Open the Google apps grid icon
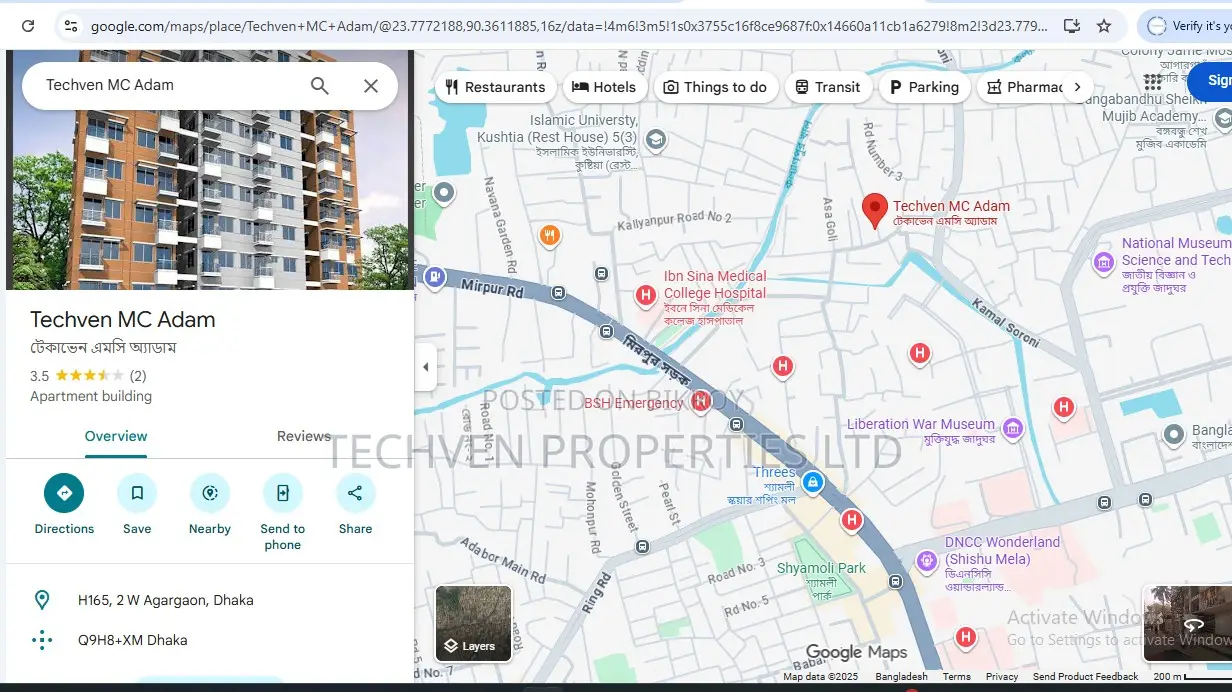 click(x=1153, y=81)
